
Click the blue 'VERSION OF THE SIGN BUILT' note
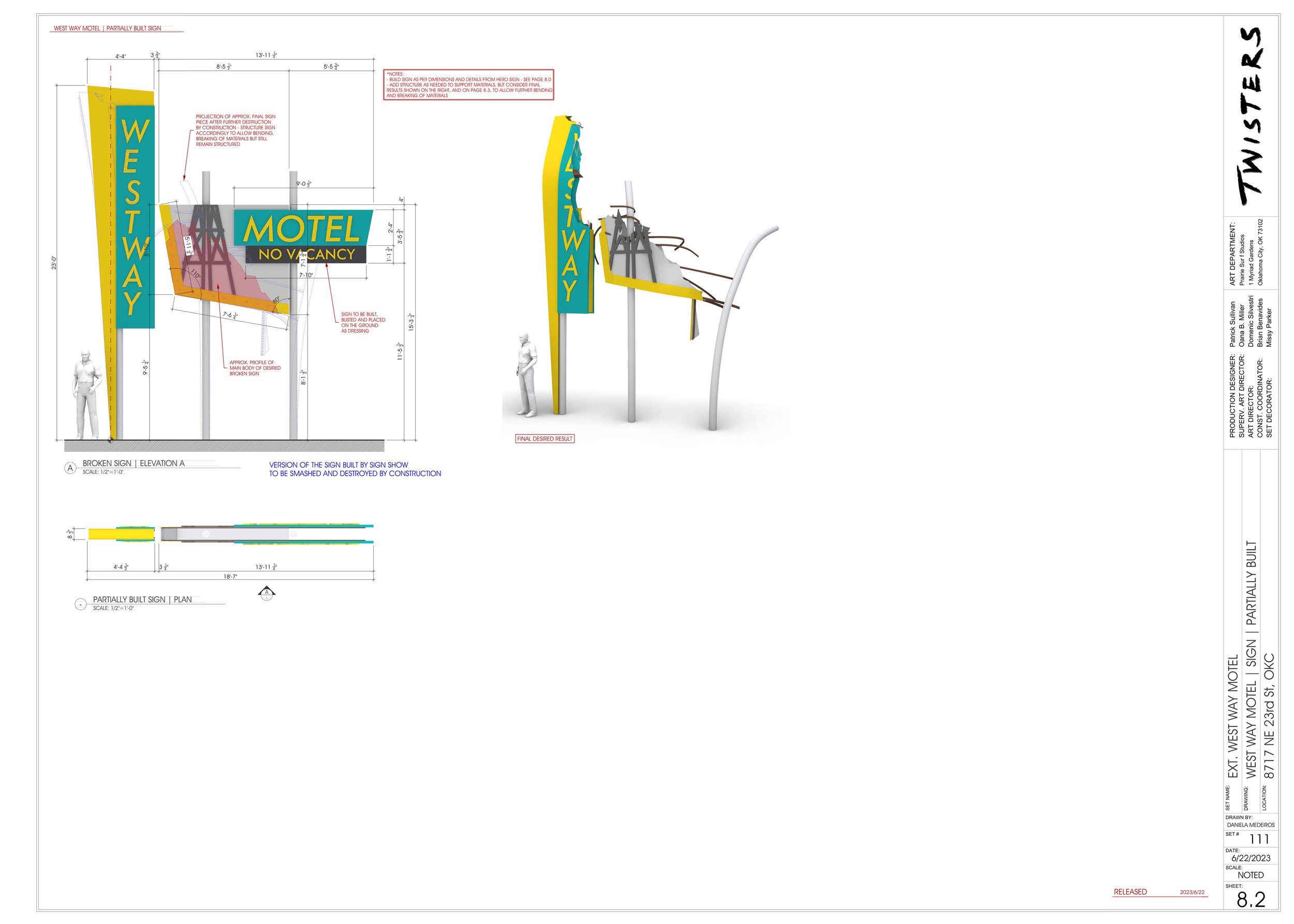[x=355, y=469]
